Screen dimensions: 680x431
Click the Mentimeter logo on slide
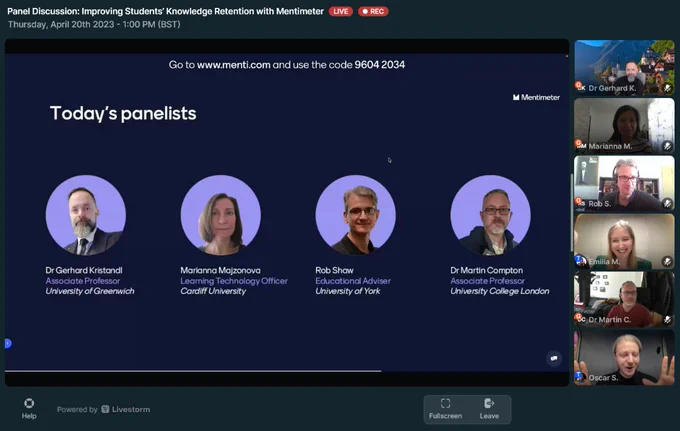pos(536,98)
